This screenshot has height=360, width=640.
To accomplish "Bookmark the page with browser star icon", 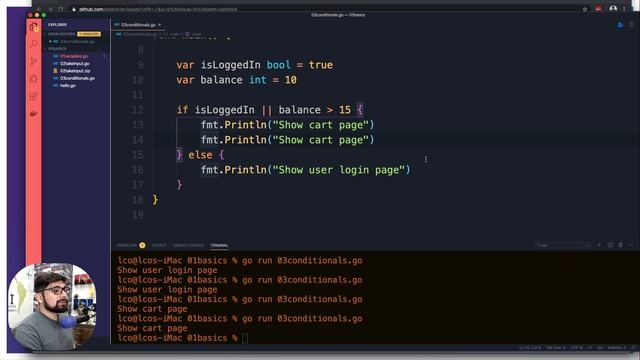I will [x=584, y=9].
